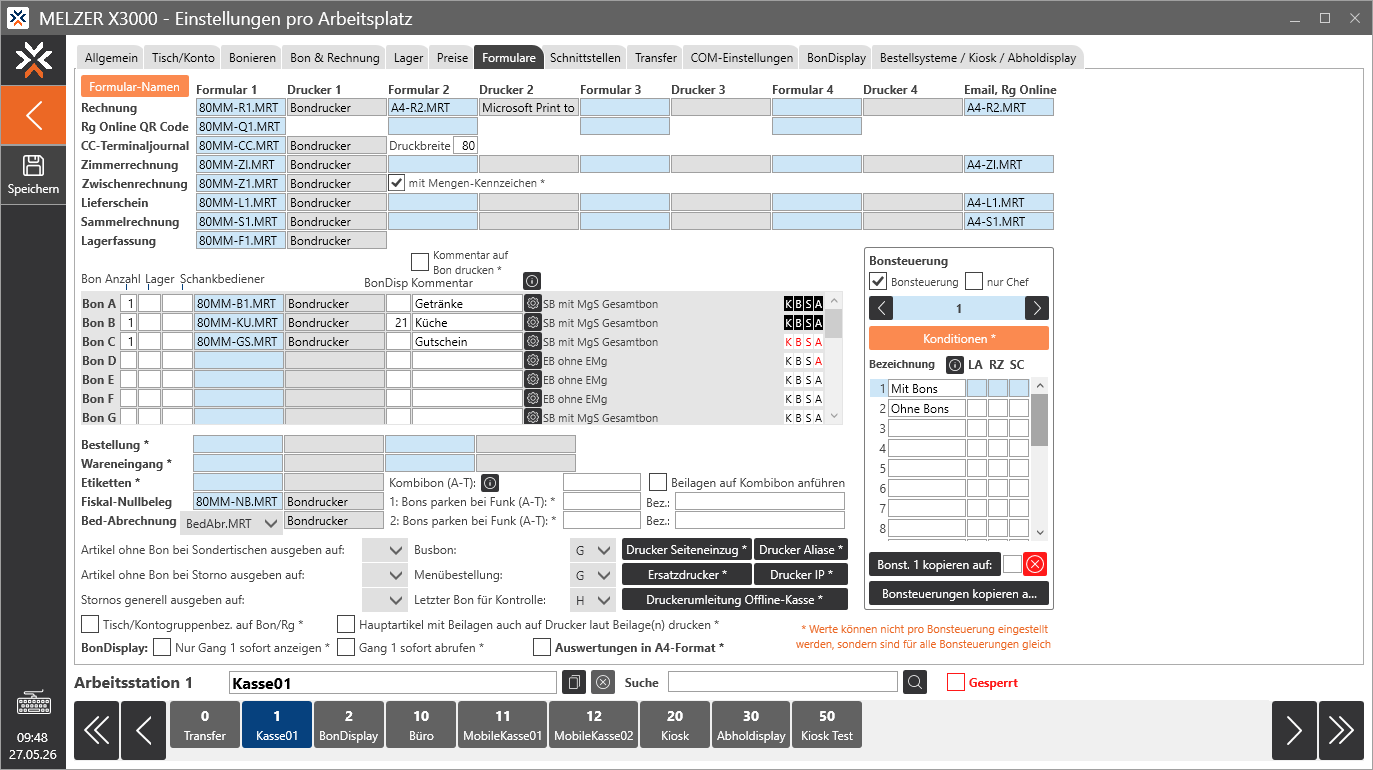Click the Melzer logo in the sidebar

[33, 61]
